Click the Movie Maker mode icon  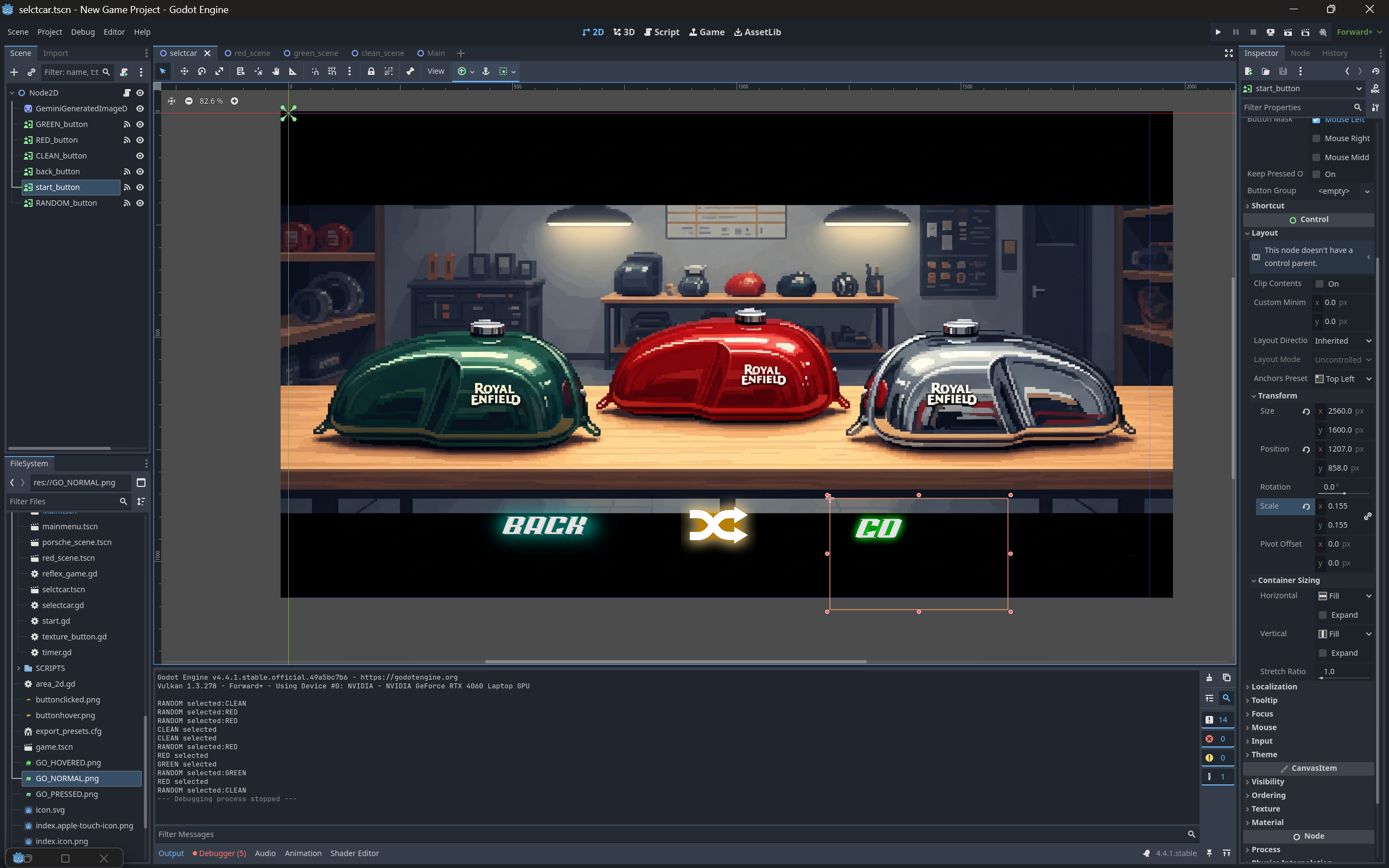[x=1322, y=32]
